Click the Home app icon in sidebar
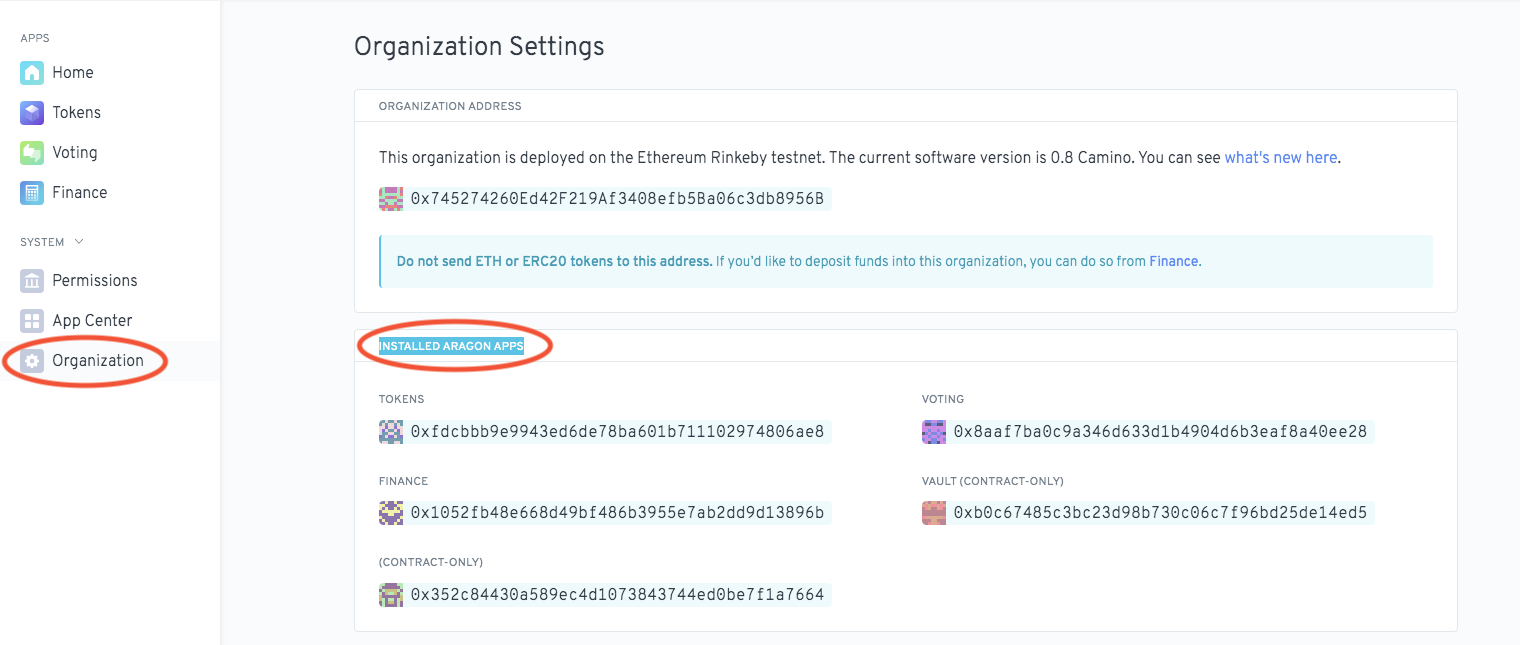The image size is (1520, 645). [32, 73]
